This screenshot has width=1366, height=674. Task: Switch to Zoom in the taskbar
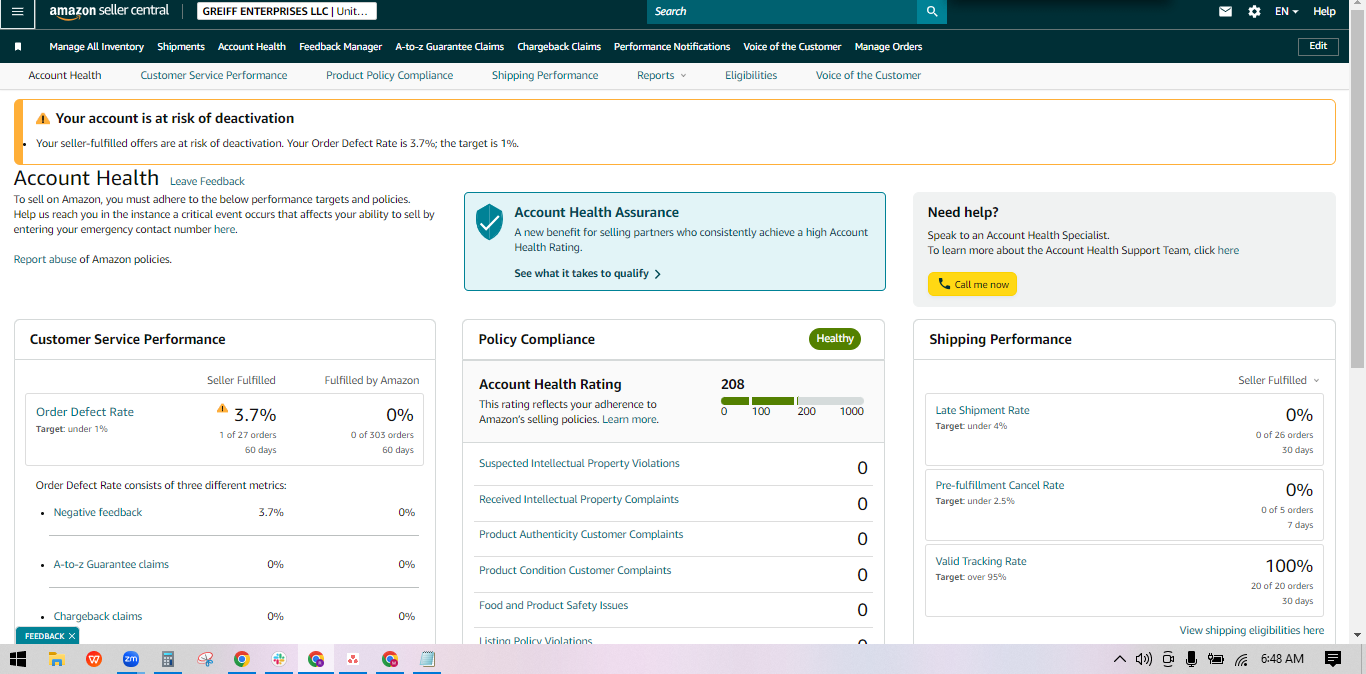[x=130, y=659]
